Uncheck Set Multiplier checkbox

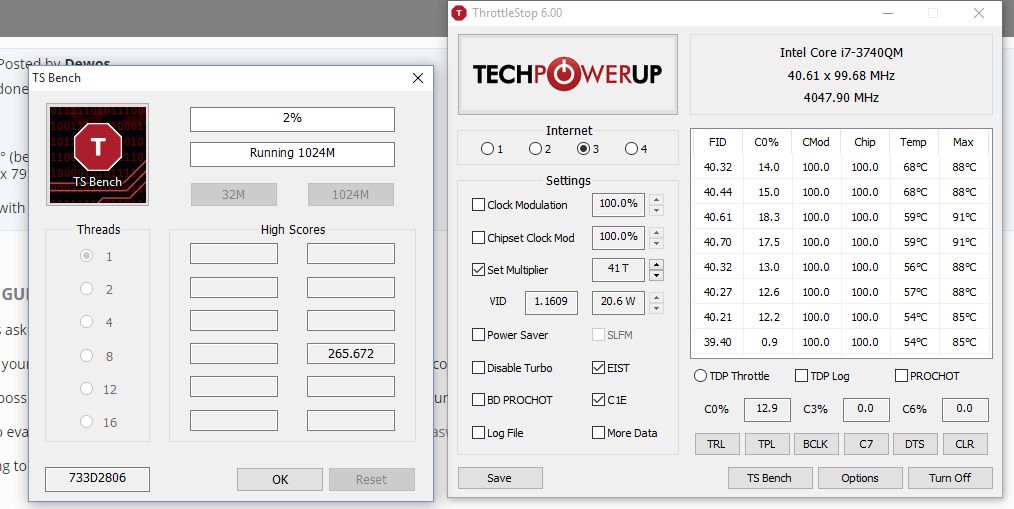[x=479, y=270]
